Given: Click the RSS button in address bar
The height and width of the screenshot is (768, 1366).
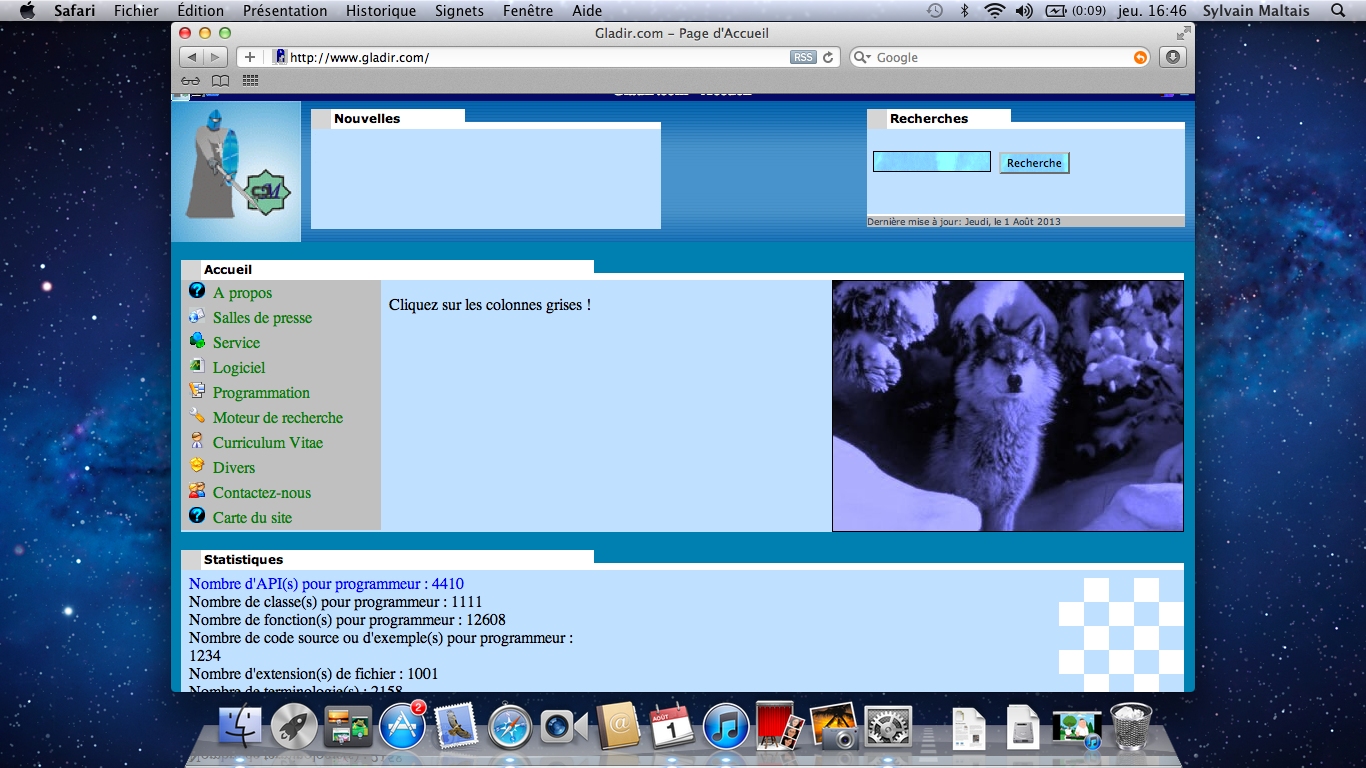Looking at the screenshot, I should [x=803, y=58].
